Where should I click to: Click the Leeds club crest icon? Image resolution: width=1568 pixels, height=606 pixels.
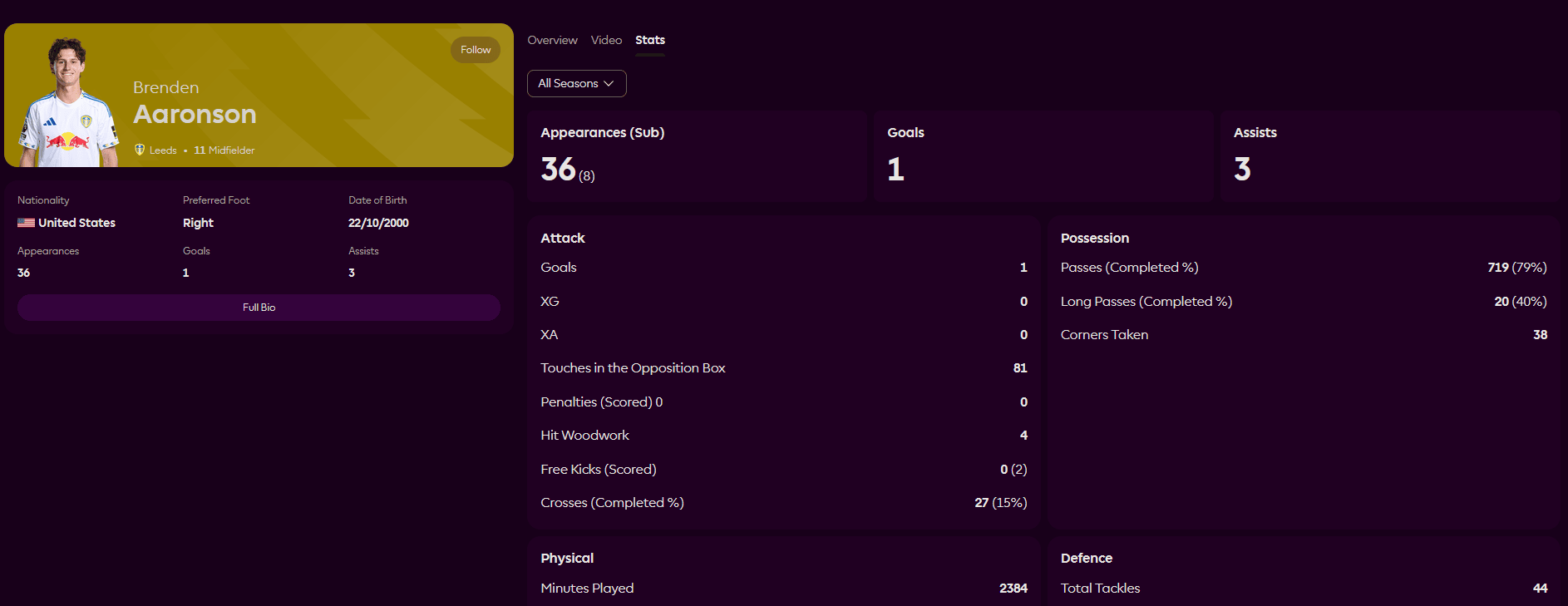pos(140,150)
